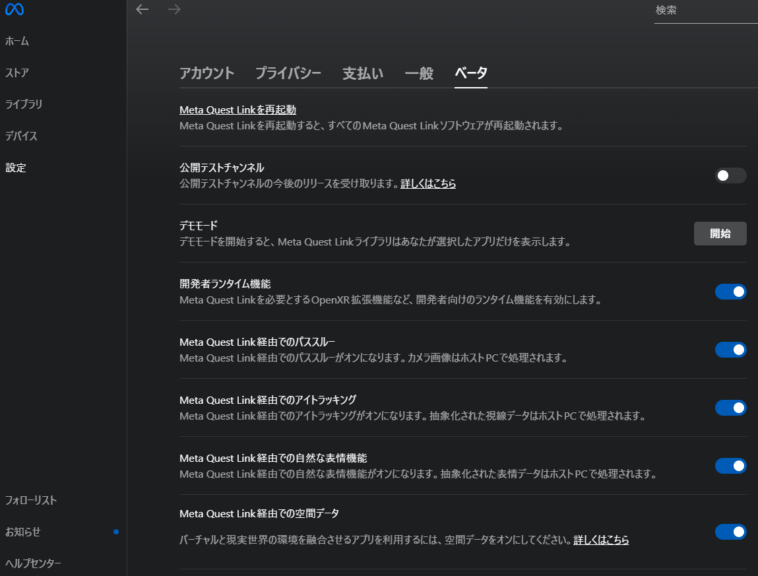Click the デモモード description text

375,242
